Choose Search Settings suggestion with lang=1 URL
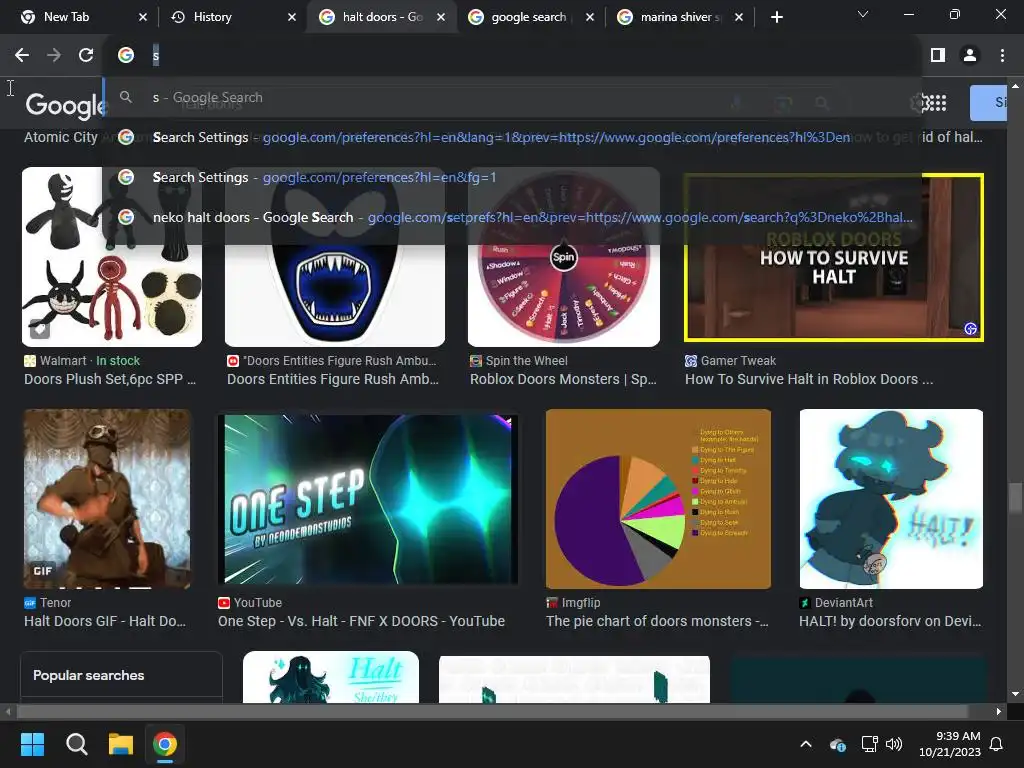Viewport: 1024px width, 768px height. (x=512, y=137)
